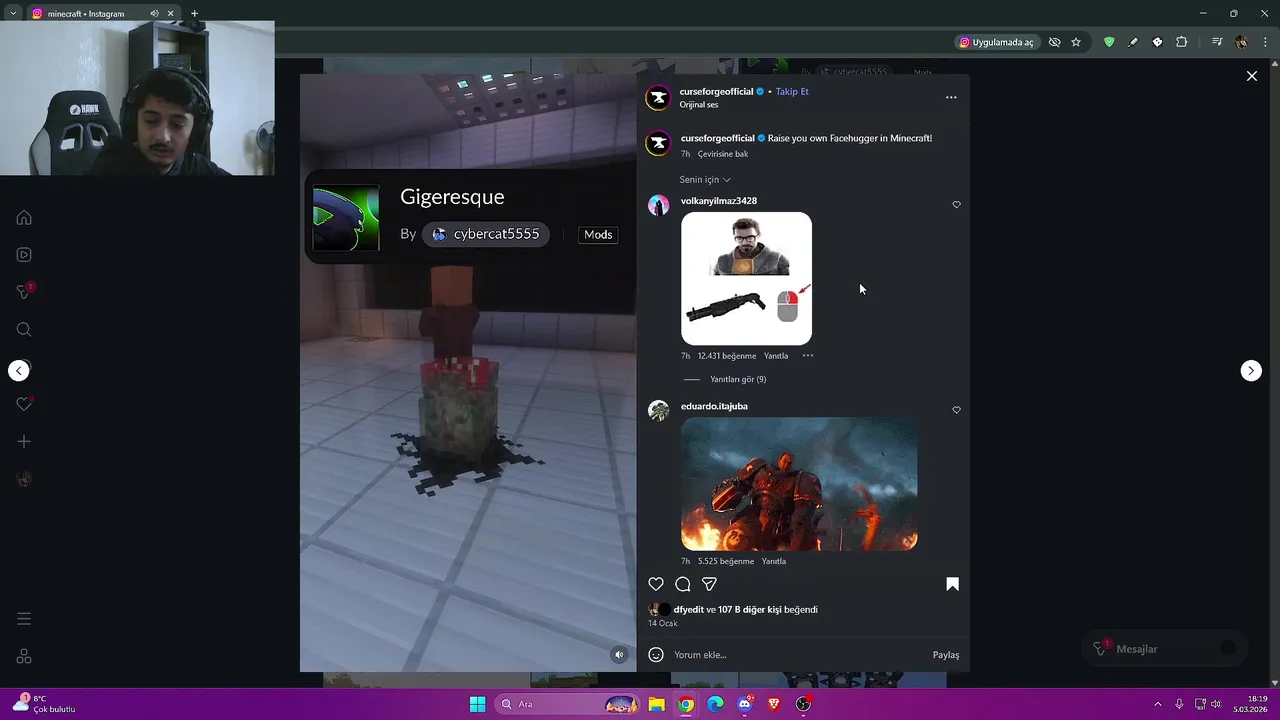This screenshot has height=720, width=1280.
Task: Go to the previous post
Action: point(19,371)
